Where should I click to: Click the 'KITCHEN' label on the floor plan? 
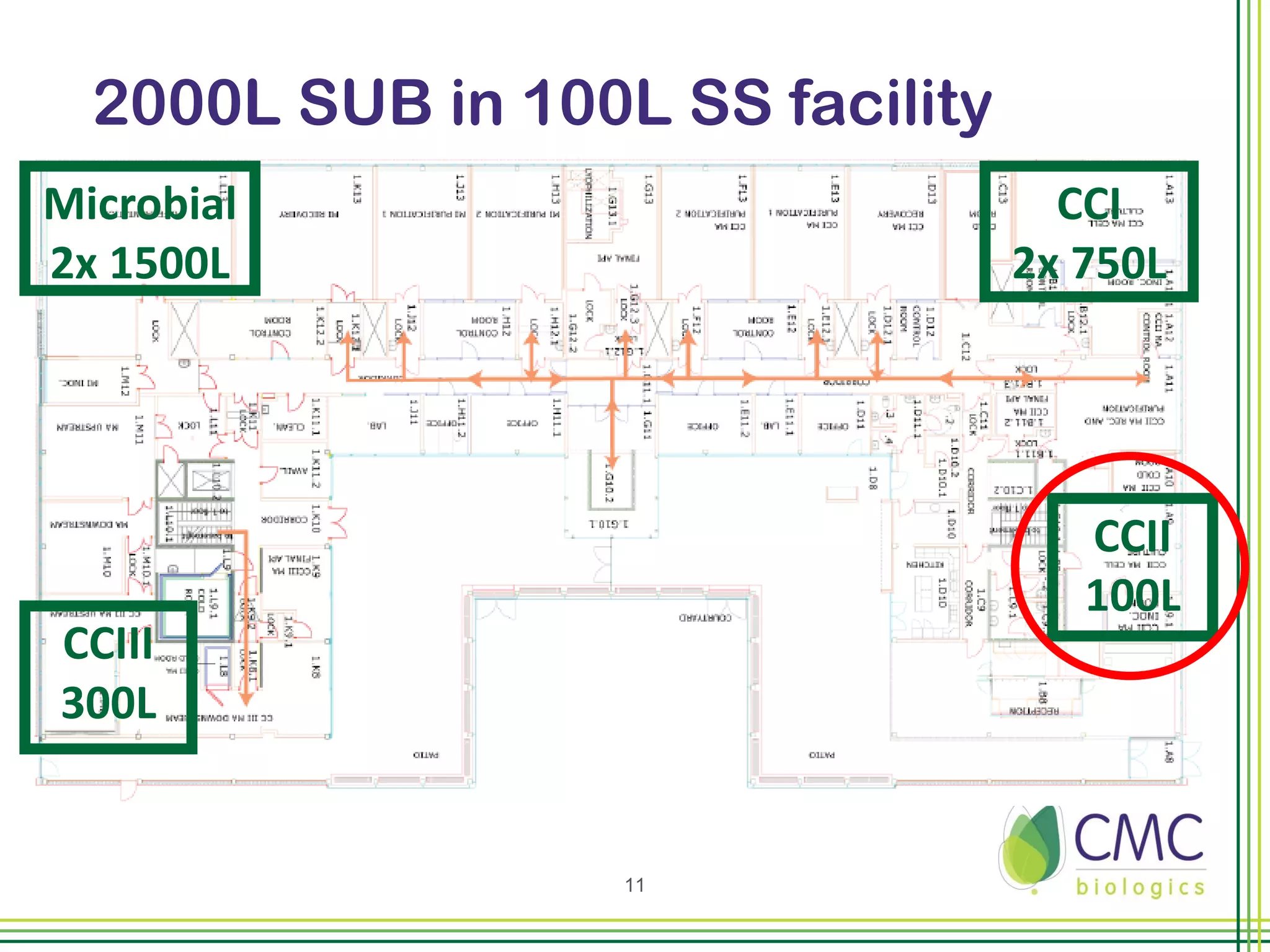point(925,565)
